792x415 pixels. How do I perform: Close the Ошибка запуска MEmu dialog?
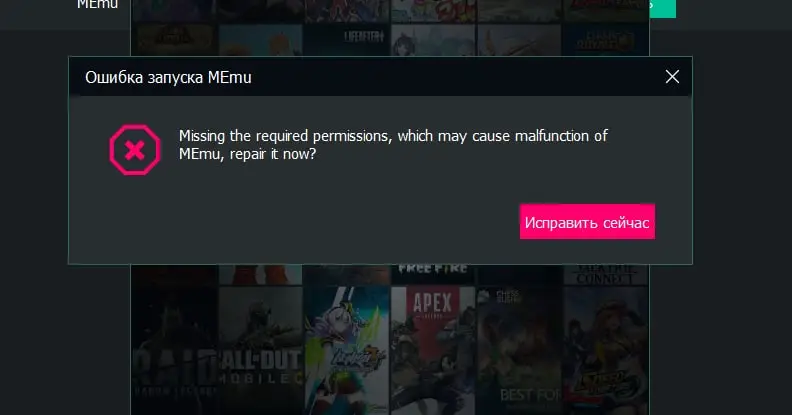pyautogui.click(x=672, y=77)
